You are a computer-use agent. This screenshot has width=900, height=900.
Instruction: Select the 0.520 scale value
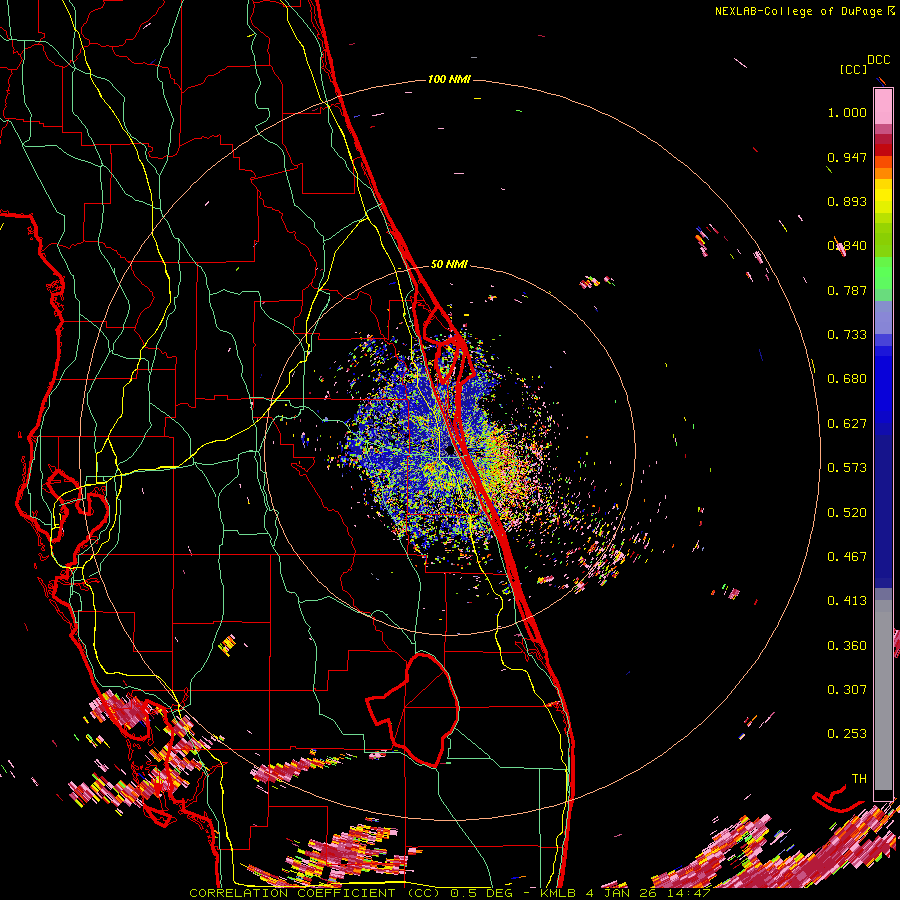click(847, 513)
